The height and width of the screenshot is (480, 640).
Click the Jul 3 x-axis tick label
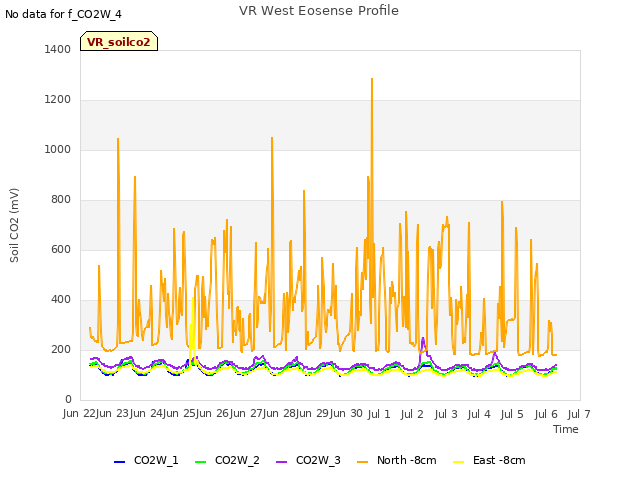446,414
